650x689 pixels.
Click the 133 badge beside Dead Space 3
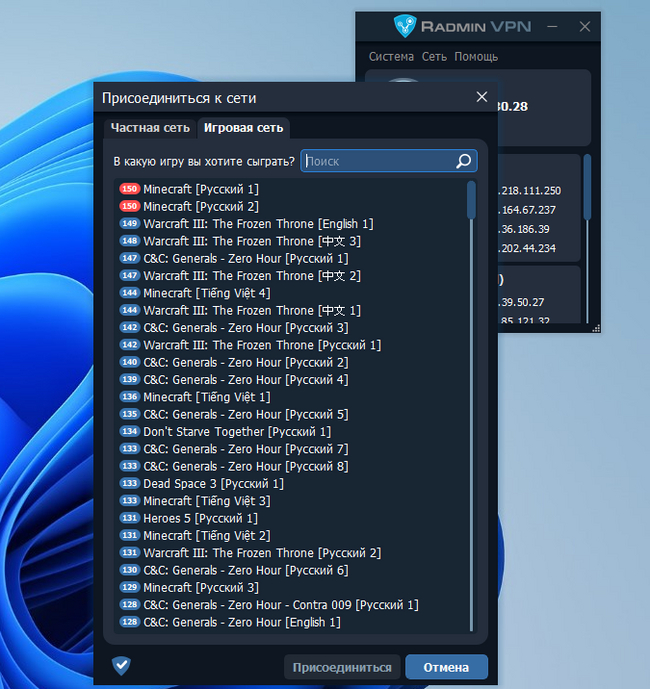coord(129,484)
